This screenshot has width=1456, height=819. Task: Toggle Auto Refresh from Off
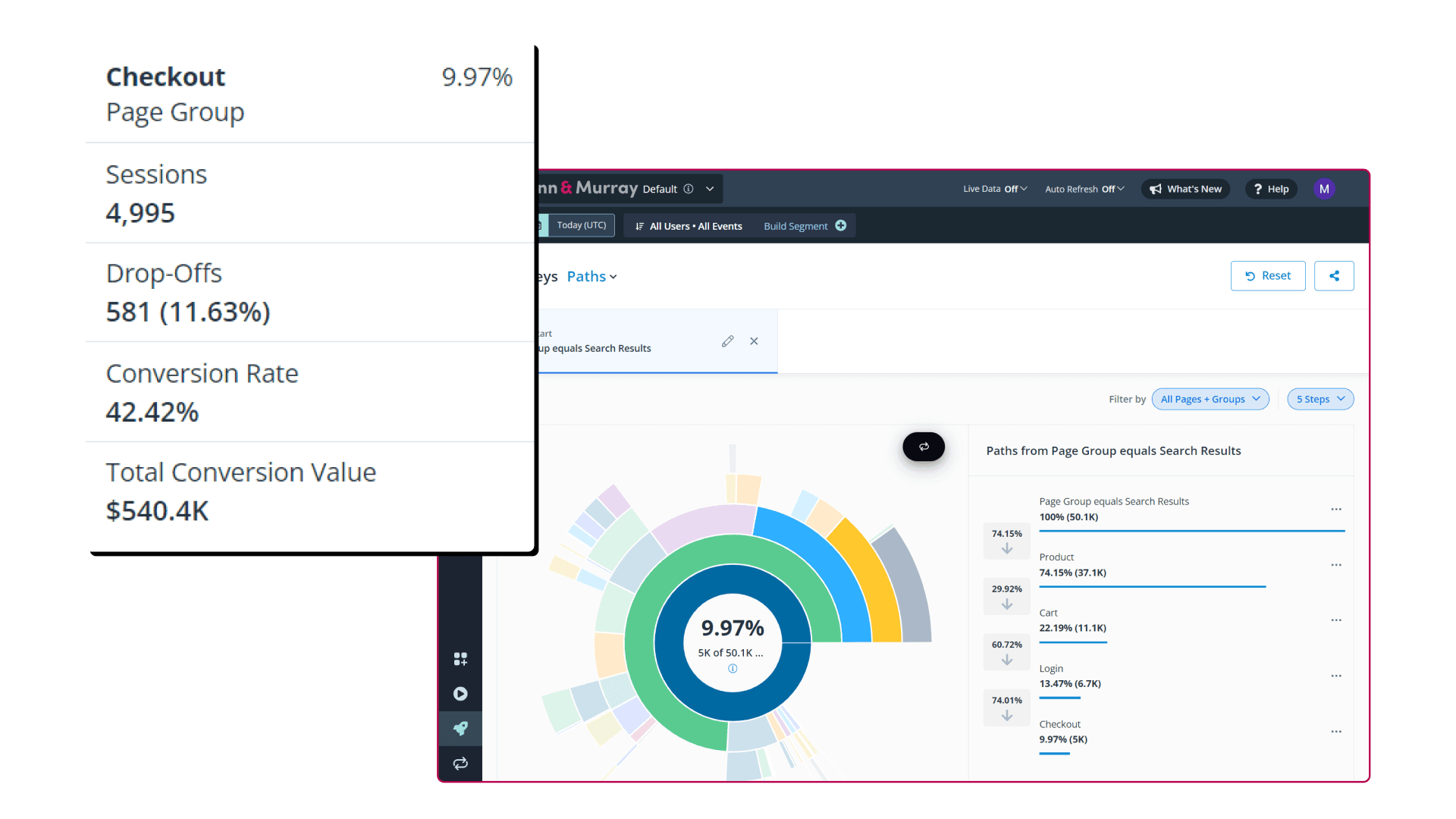click(1084, 189)
